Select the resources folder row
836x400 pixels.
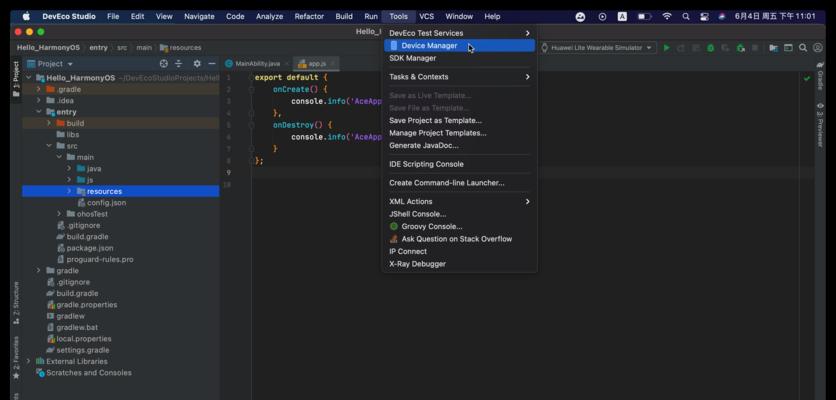point(120,191)
